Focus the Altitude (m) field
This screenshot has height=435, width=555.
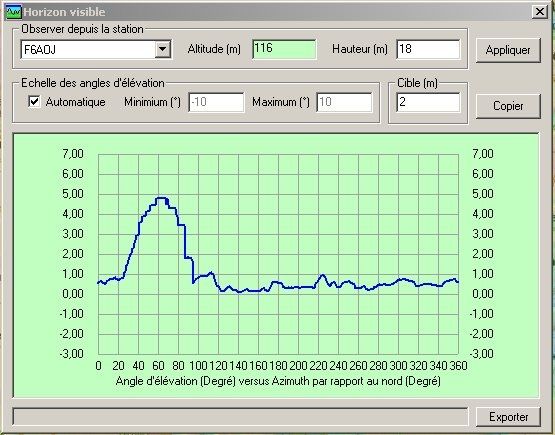tap(284, 49)
